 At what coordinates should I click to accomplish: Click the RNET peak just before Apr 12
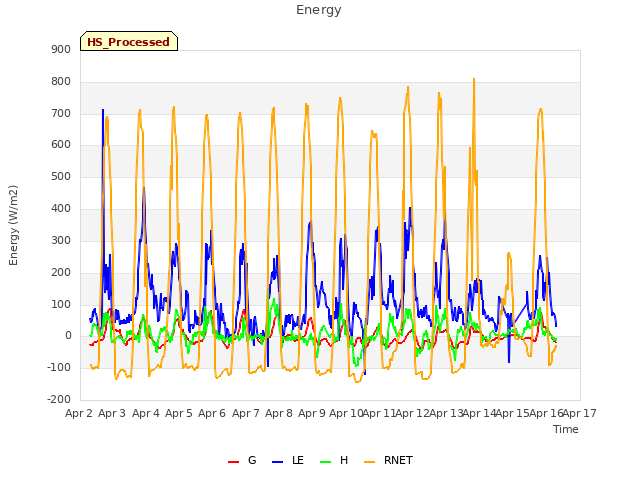click(408, 88)
